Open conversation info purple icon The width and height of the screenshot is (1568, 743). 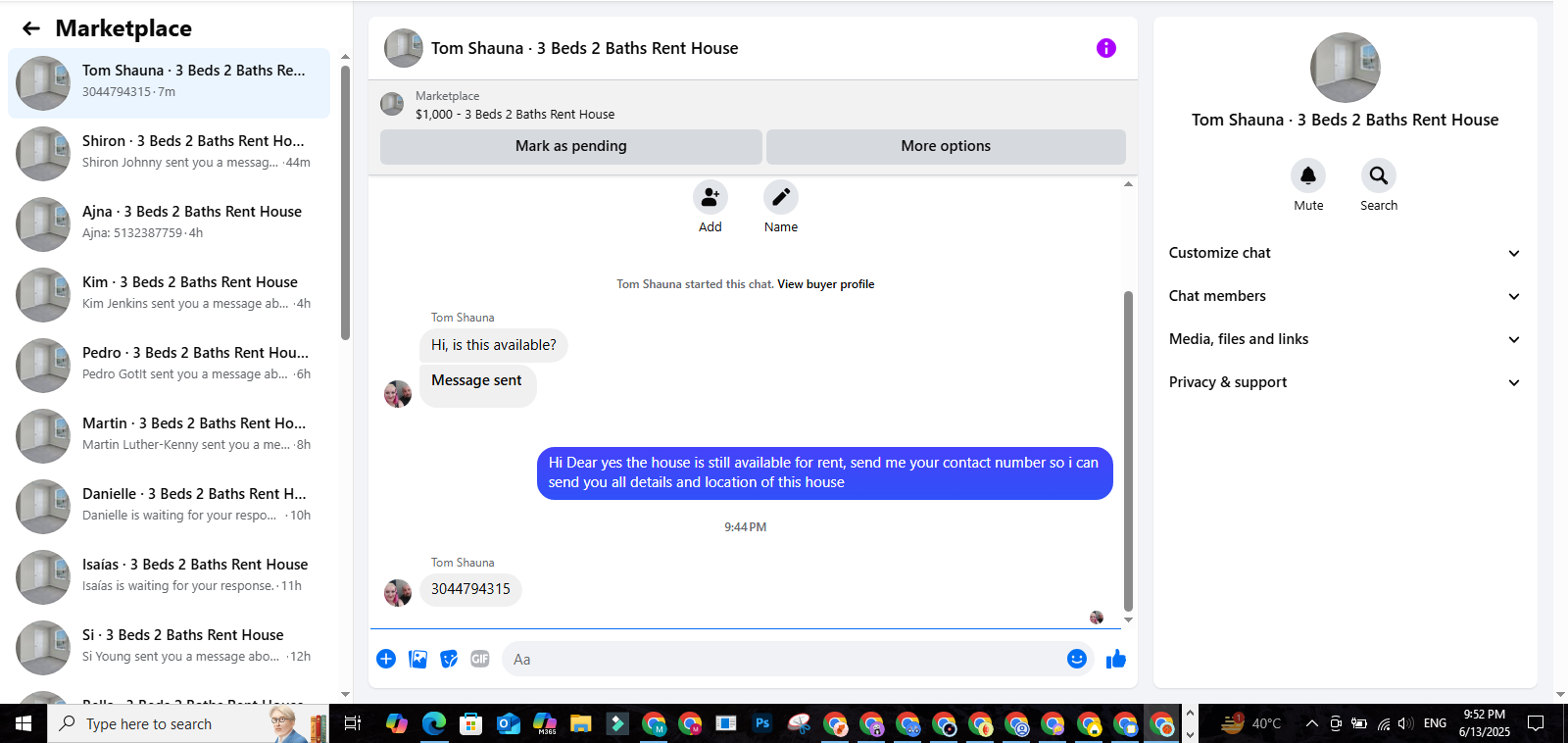(1106, 48)
